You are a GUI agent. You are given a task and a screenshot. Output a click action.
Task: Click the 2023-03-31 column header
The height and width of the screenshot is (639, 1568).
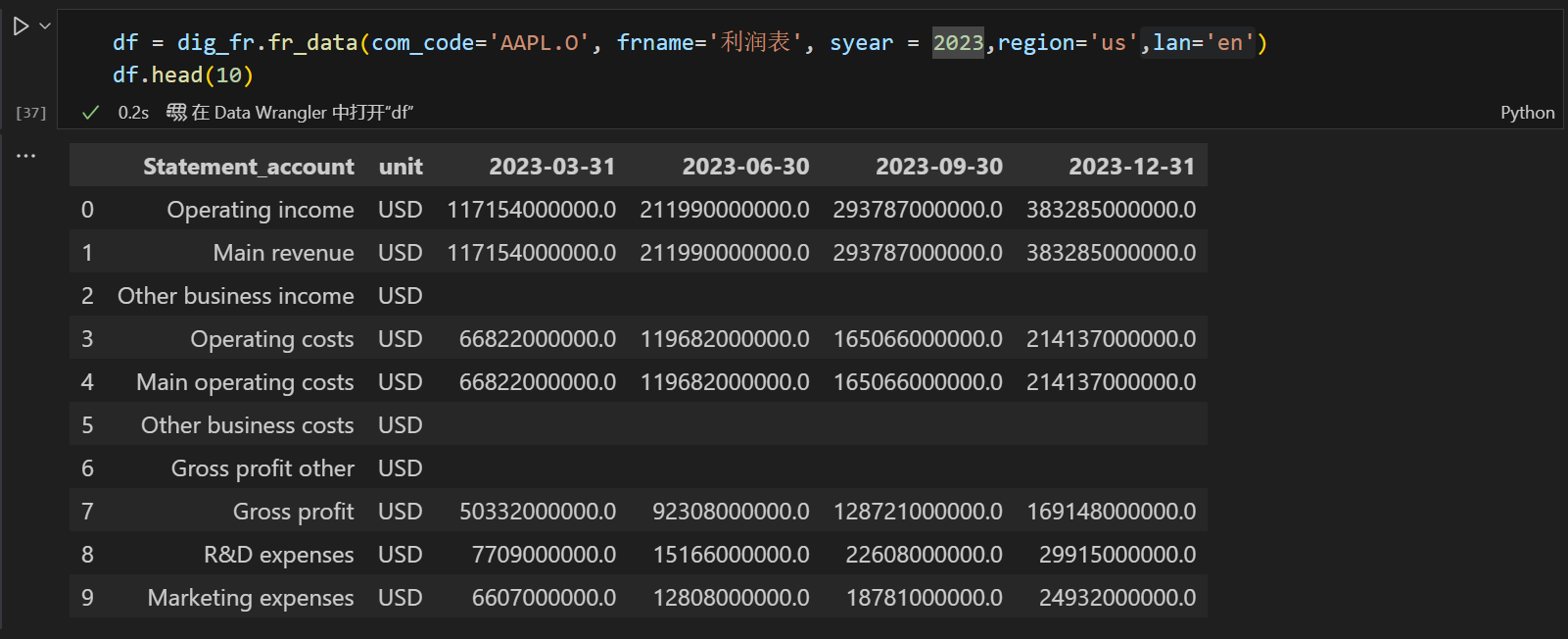tap(551, 167)
